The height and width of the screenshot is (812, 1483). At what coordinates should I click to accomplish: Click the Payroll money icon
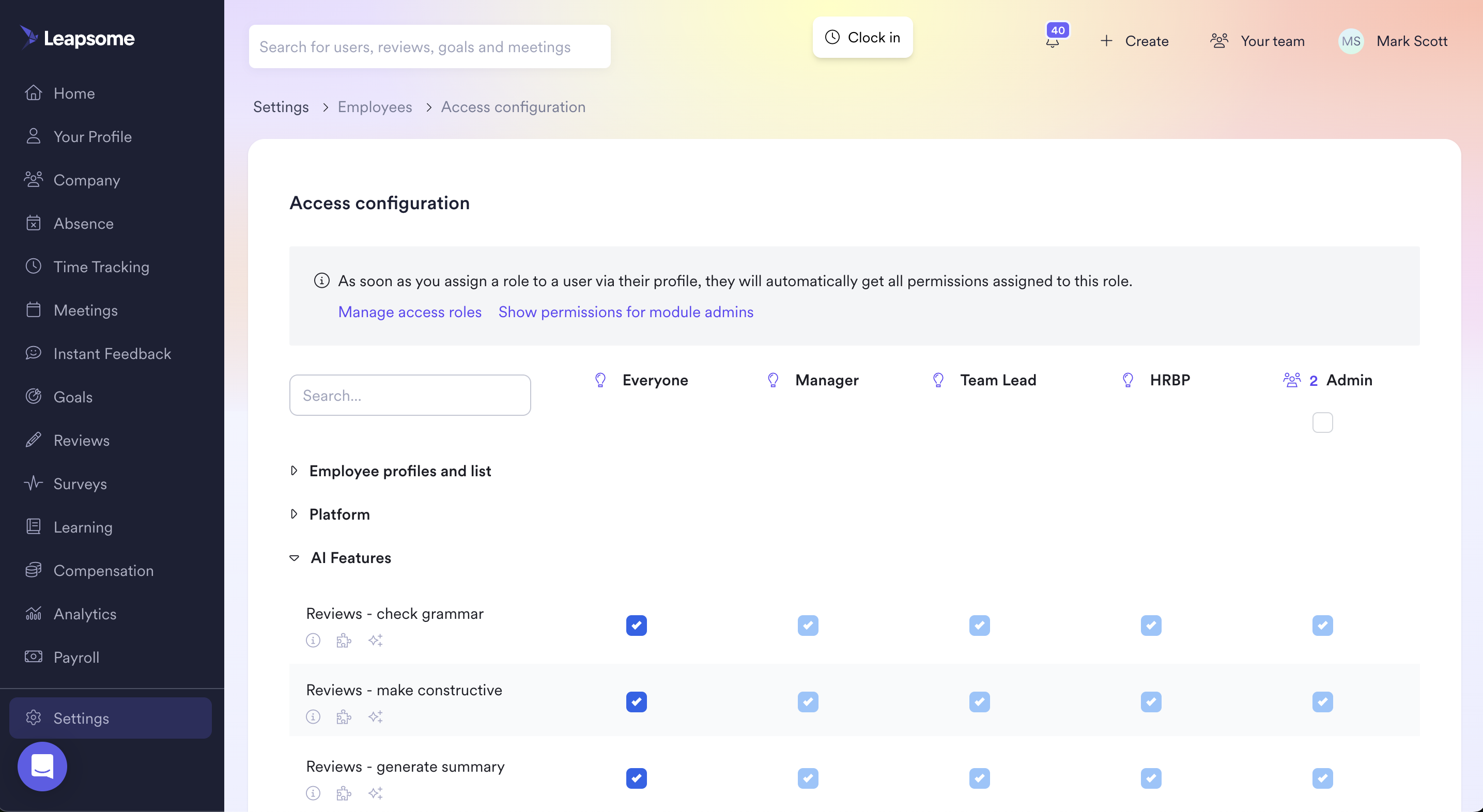pos(34,657)
